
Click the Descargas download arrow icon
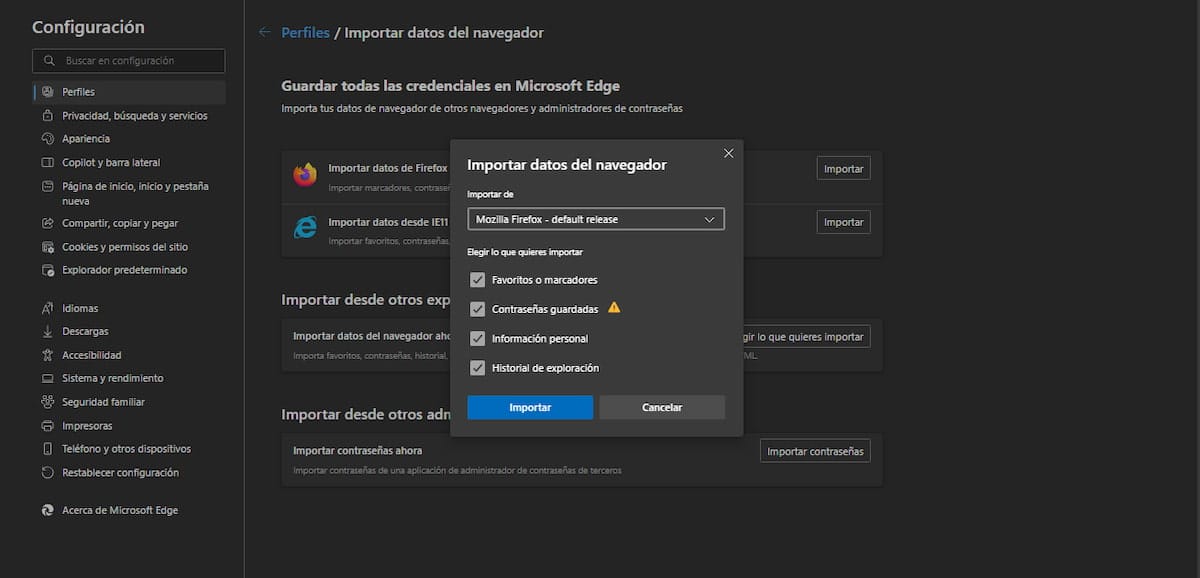(47, 331)
